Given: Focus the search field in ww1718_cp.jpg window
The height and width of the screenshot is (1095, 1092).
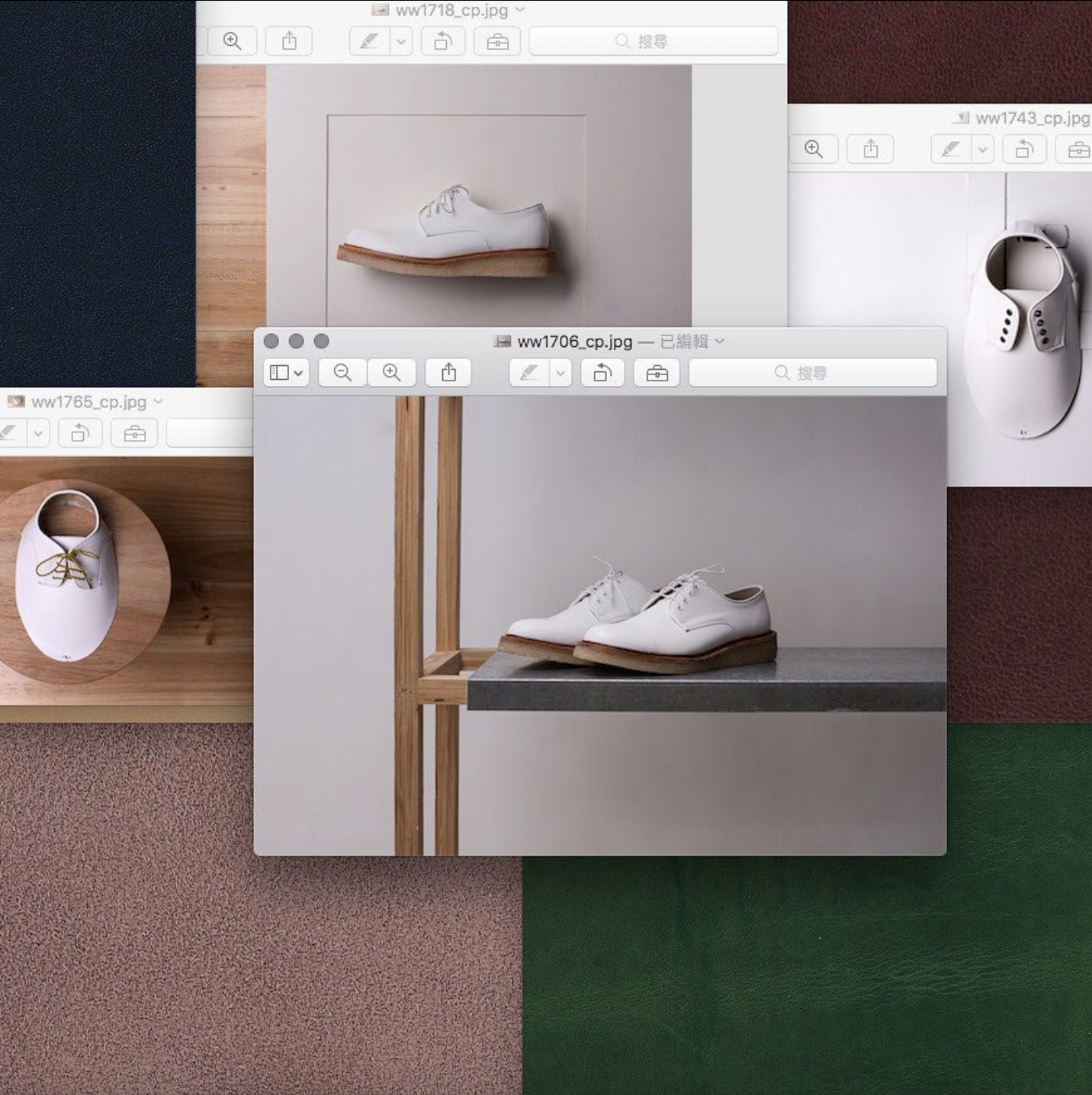Looking at the screenshot, I should pos(654,41).
